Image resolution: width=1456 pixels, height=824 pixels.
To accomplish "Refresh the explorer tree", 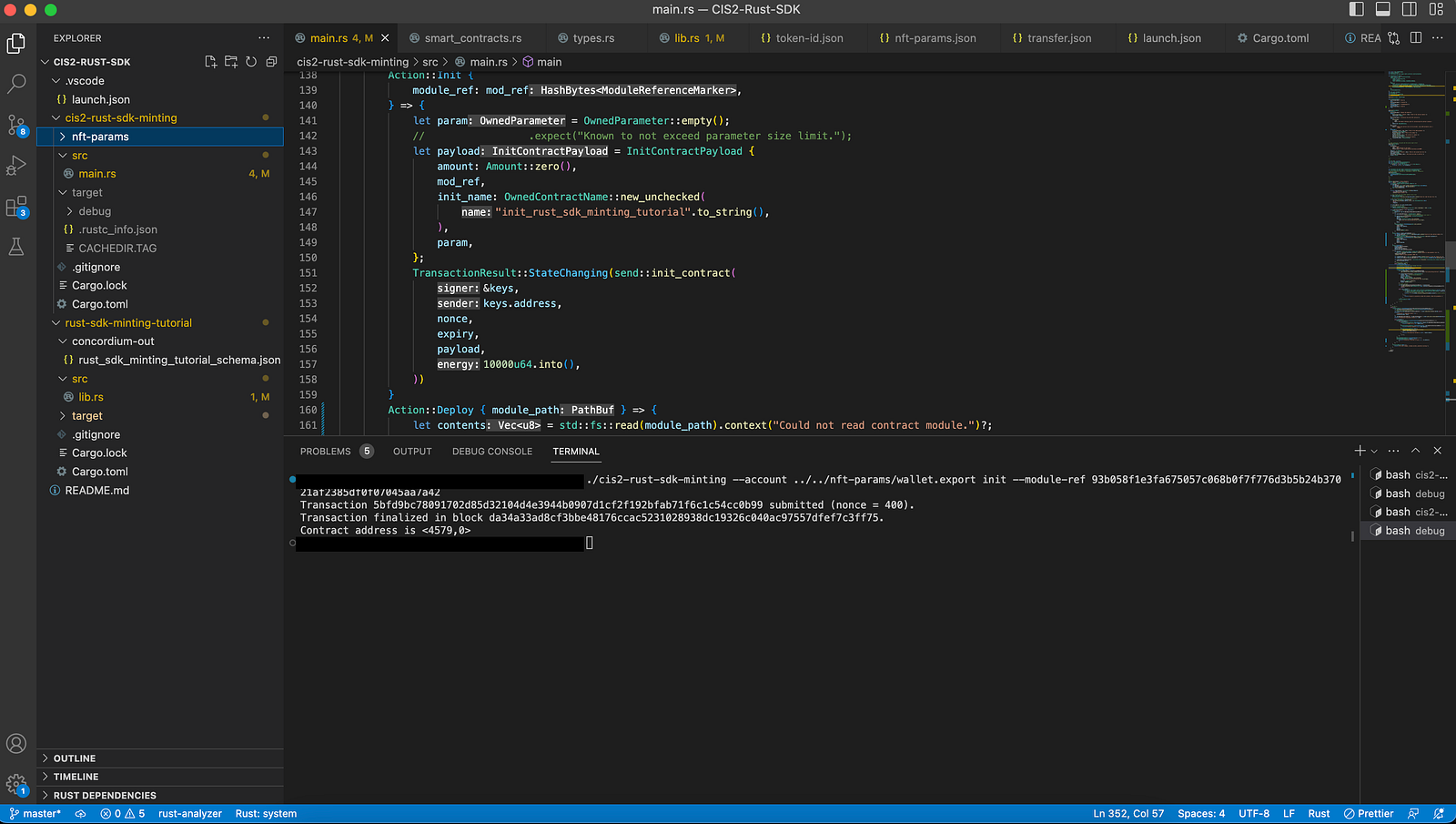I will tap(251, 62).
